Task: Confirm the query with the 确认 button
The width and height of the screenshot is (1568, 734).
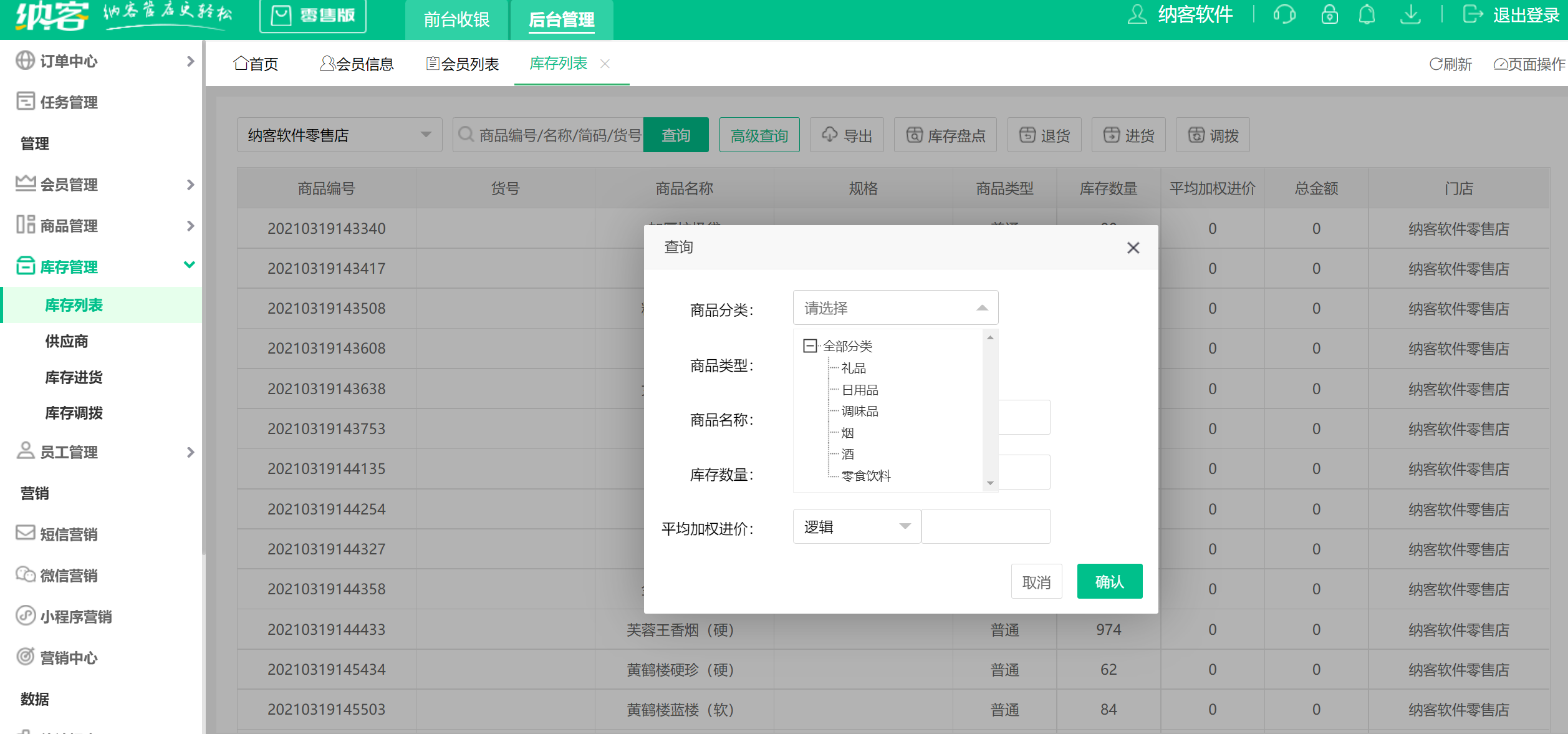Action: pyautogui.click(x=1109, y=581)
